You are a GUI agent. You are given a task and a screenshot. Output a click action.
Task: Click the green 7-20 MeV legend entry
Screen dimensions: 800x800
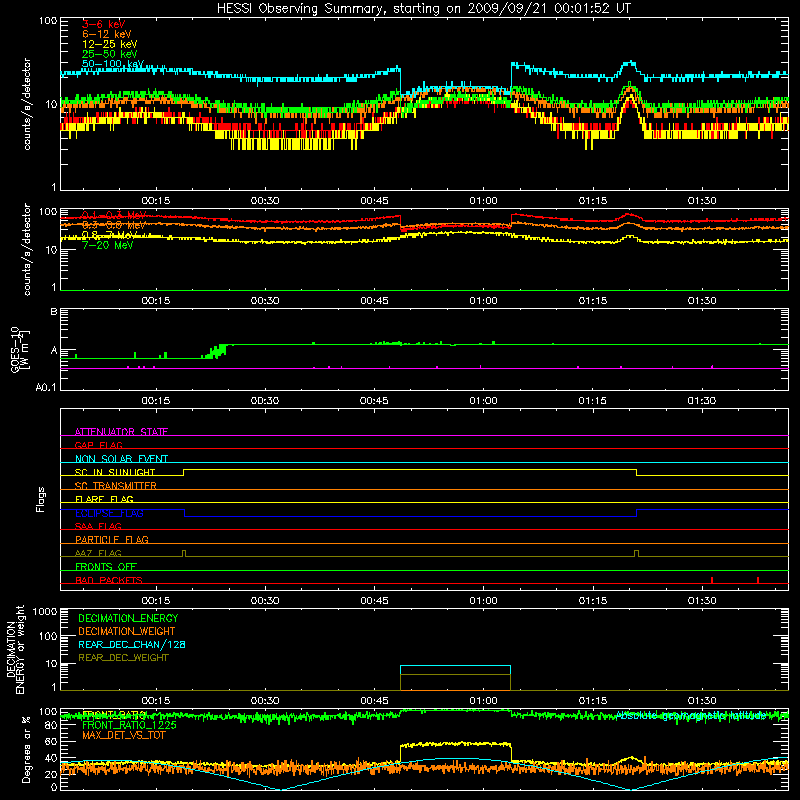click(107, 245)
